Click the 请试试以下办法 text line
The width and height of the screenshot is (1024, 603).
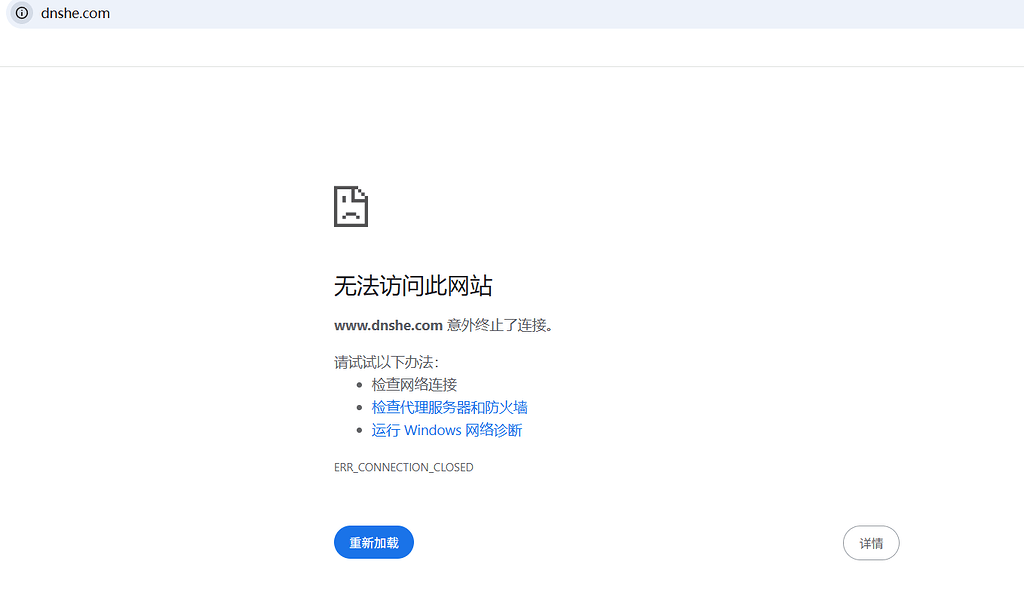tap(386, 363)
